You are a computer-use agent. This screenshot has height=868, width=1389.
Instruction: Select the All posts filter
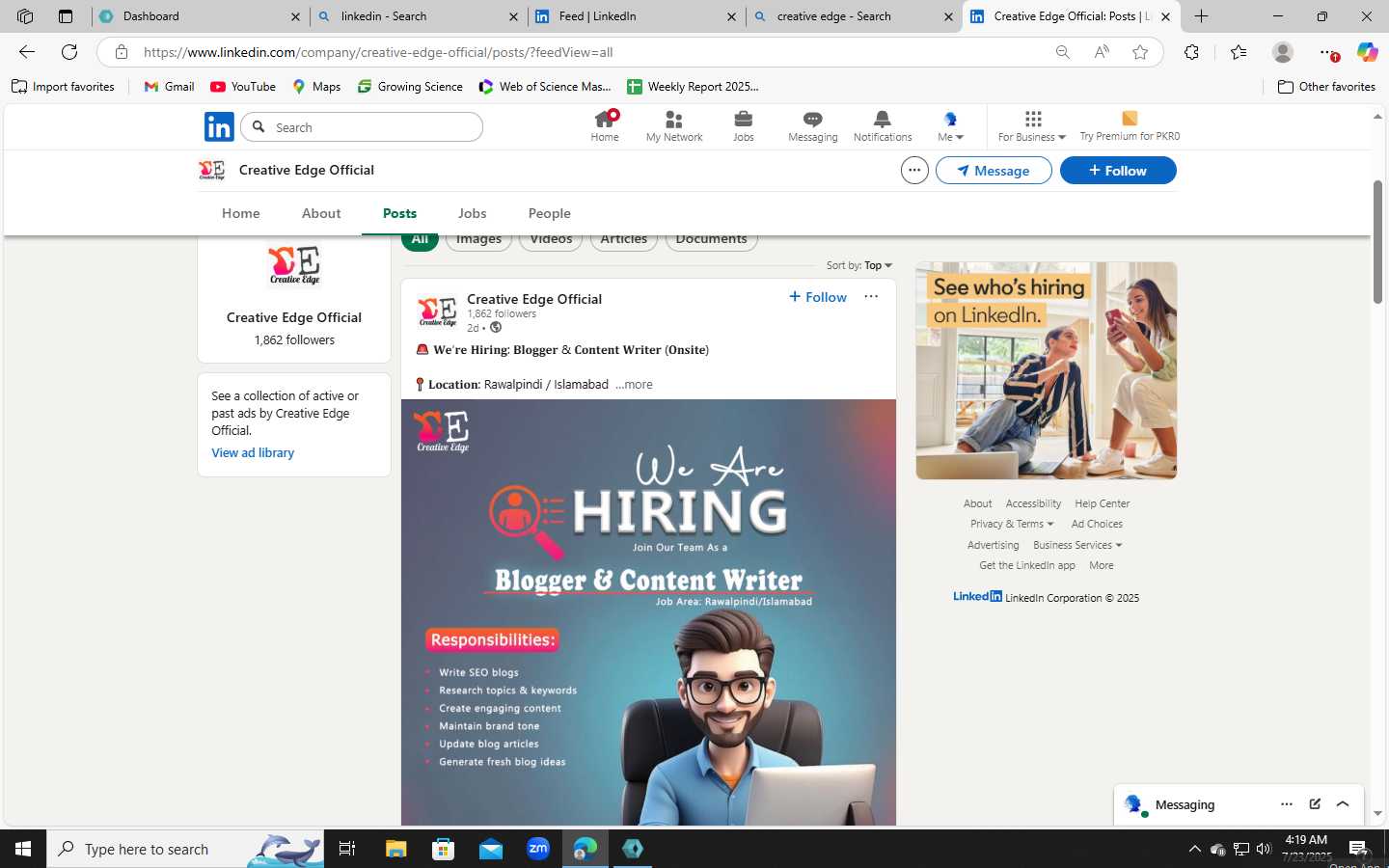(x=420, y=240)
